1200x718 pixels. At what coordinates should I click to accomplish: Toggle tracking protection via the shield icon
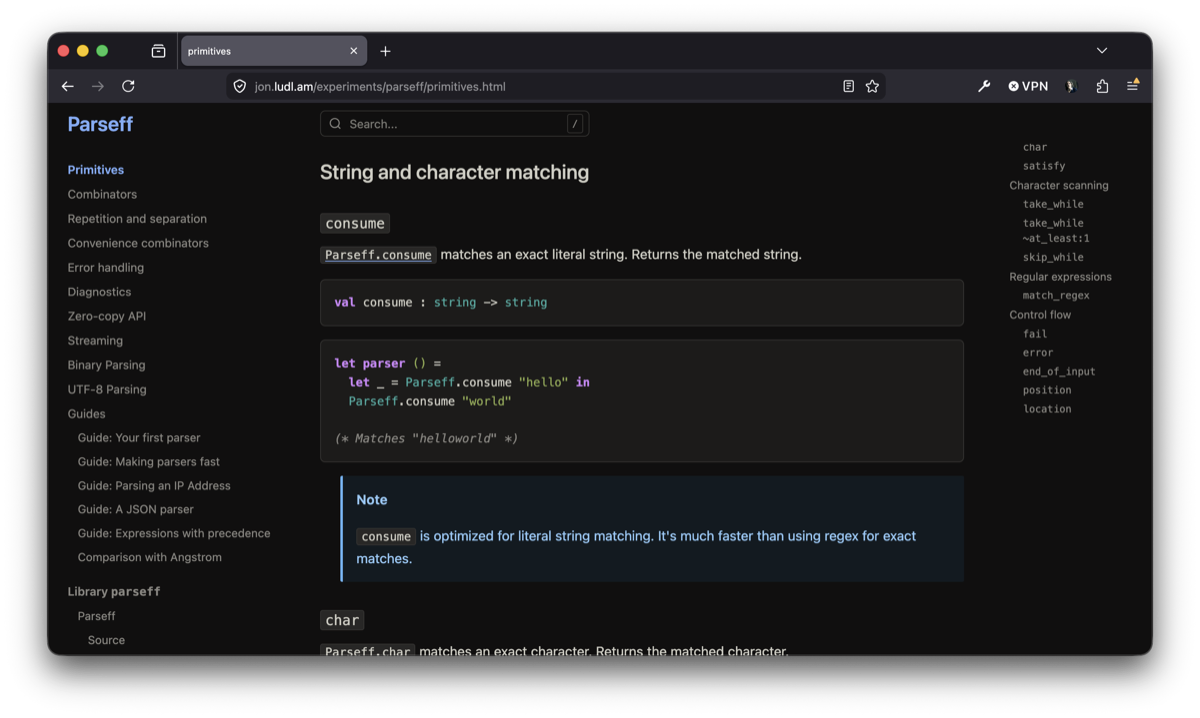coord(239,86)
